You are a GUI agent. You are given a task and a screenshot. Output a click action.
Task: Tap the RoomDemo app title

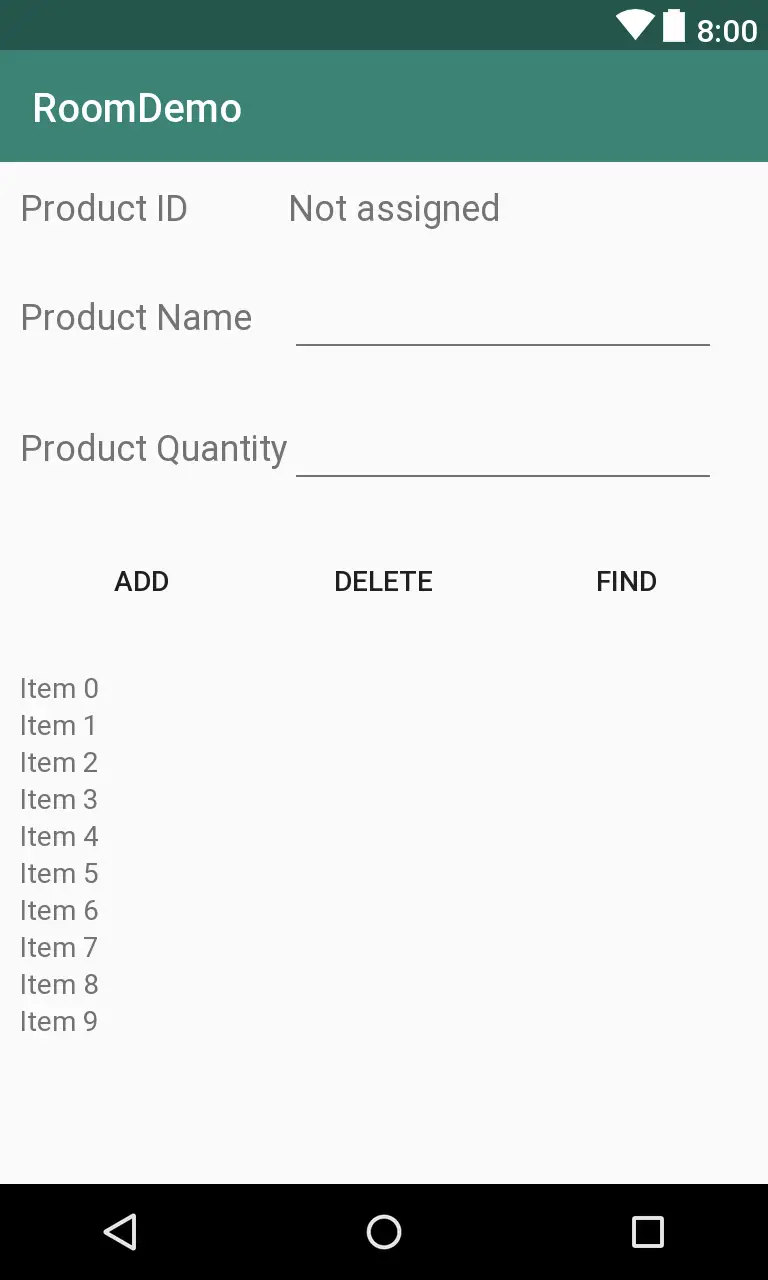point(137,108)
